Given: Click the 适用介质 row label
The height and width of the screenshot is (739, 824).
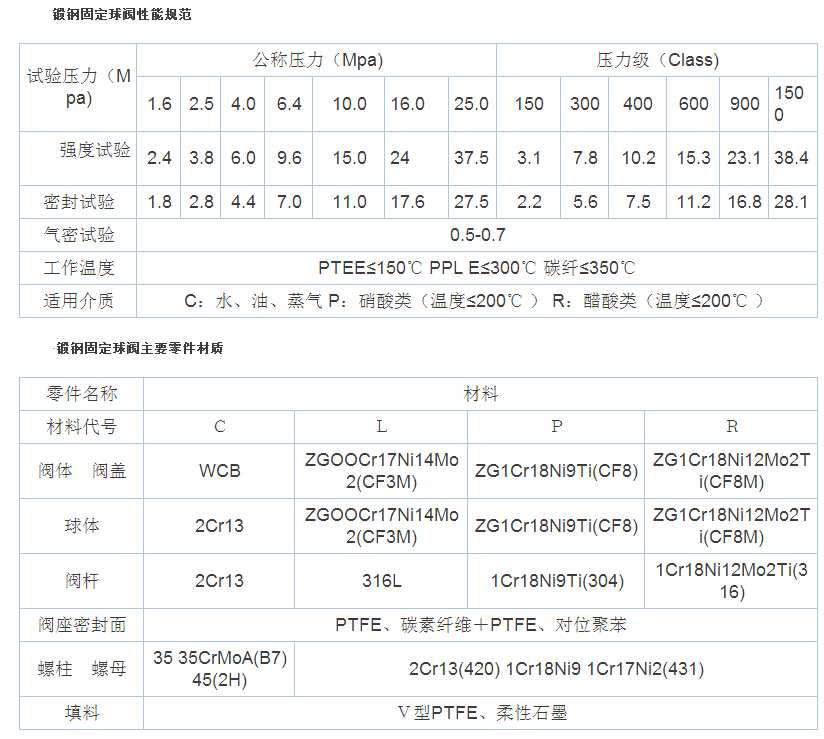Looking at the screenshot, I should tap(79, 300).
